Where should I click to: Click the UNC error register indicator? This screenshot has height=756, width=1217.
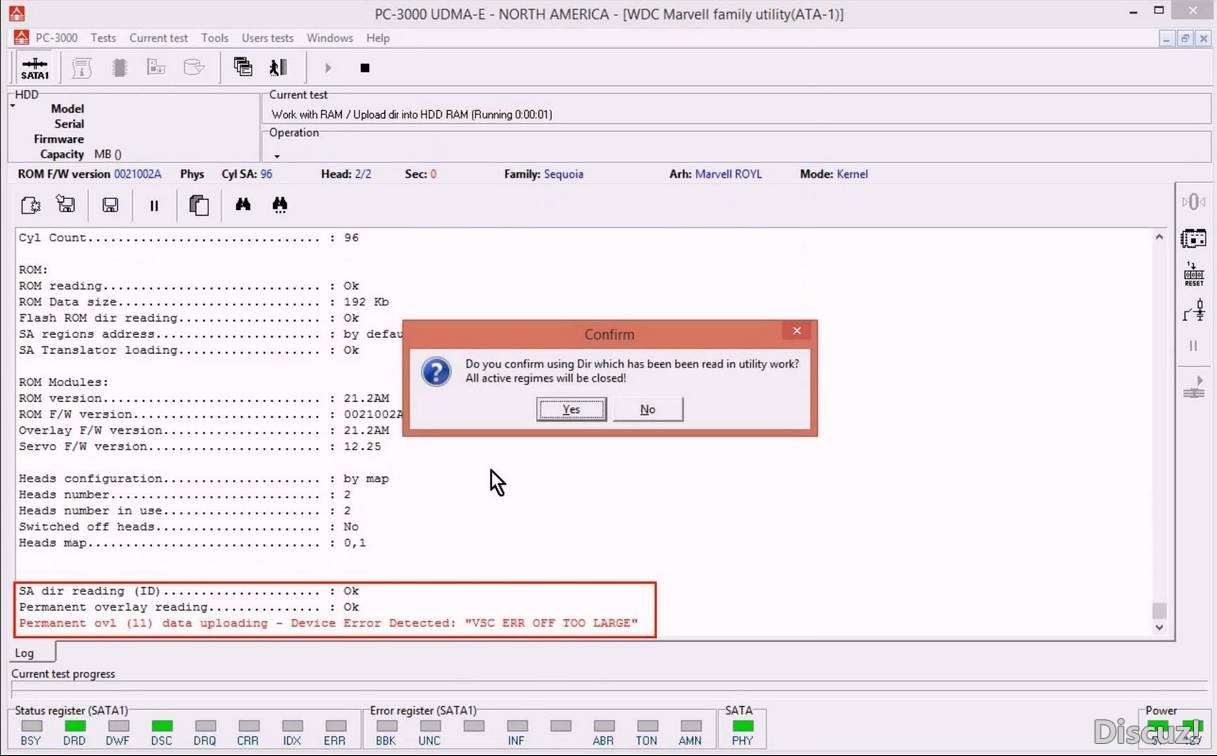(430, 726)
